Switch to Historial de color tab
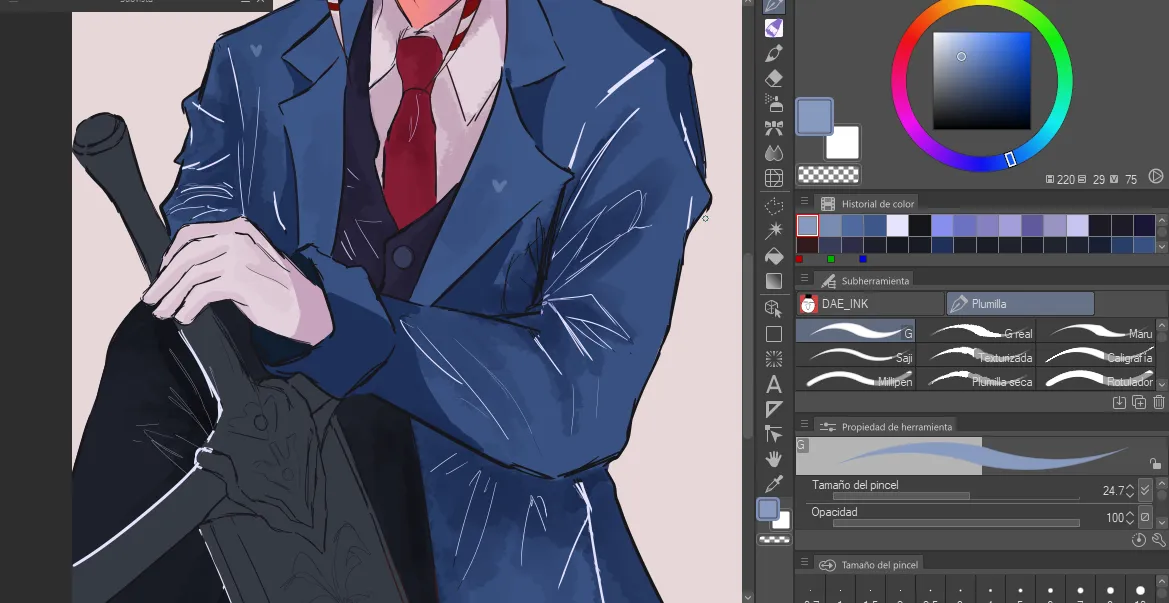 click(x=866, y=203)
